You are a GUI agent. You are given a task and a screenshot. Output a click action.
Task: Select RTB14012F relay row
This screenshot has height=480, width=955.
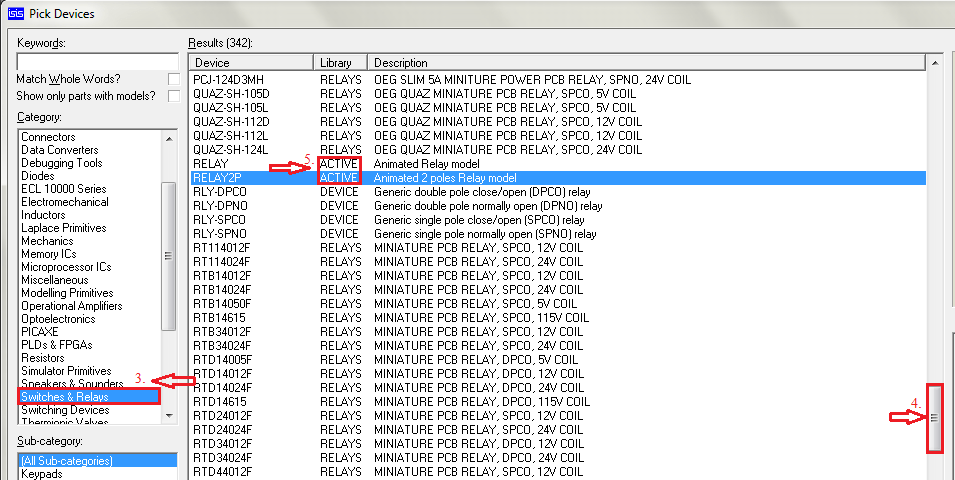pos(557,276)
